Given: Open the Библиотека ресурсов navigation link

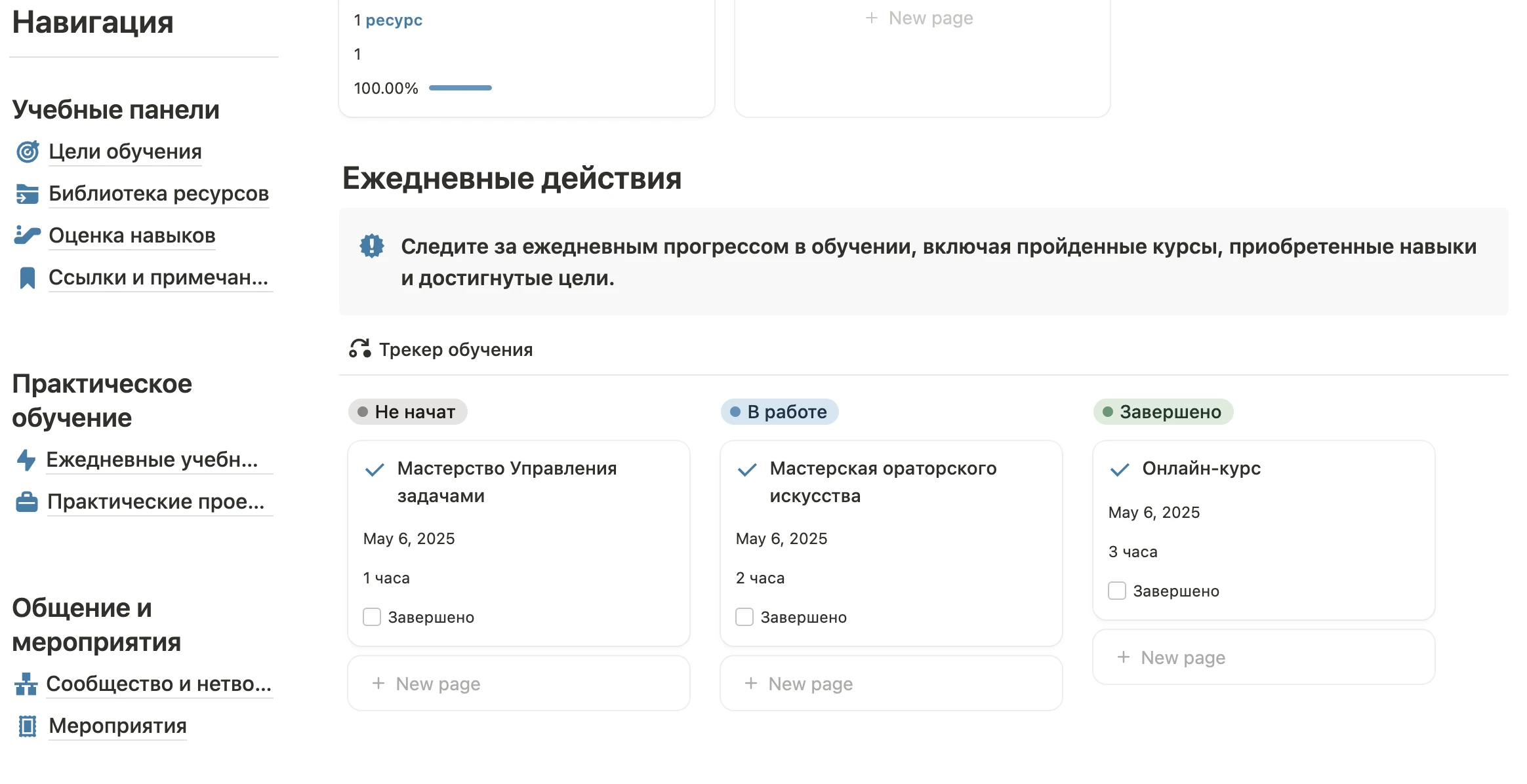Looking at the screenshot, I should [158, 194].
